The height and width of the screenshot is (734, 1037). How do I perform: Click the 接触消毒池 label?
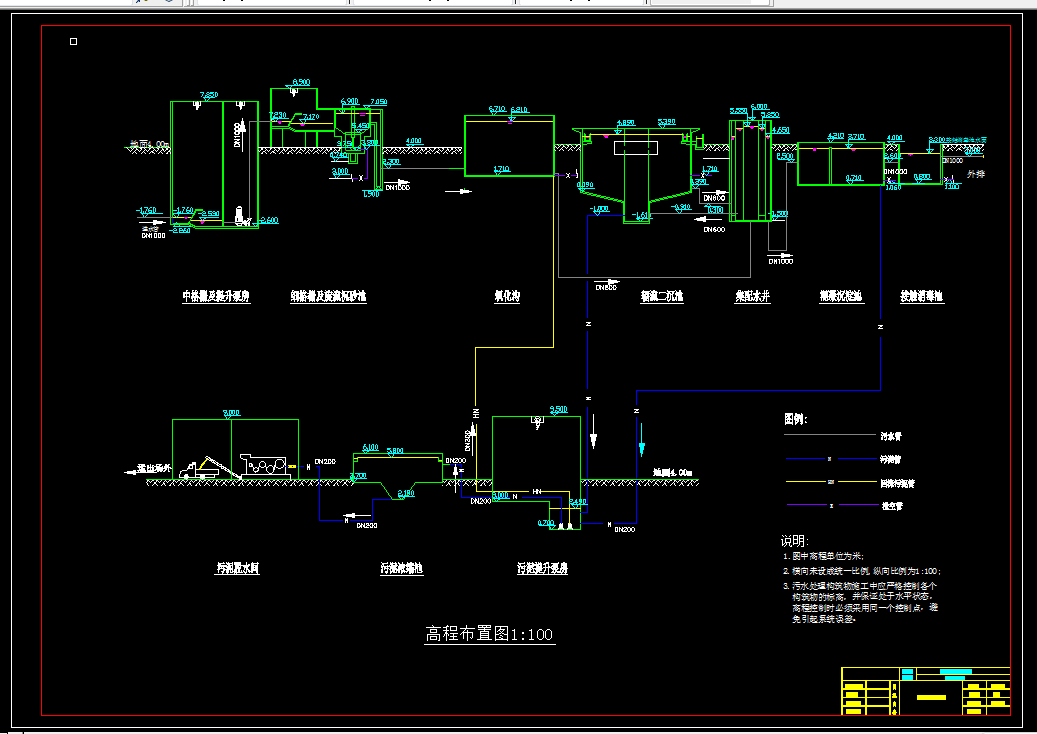(921, 296)
